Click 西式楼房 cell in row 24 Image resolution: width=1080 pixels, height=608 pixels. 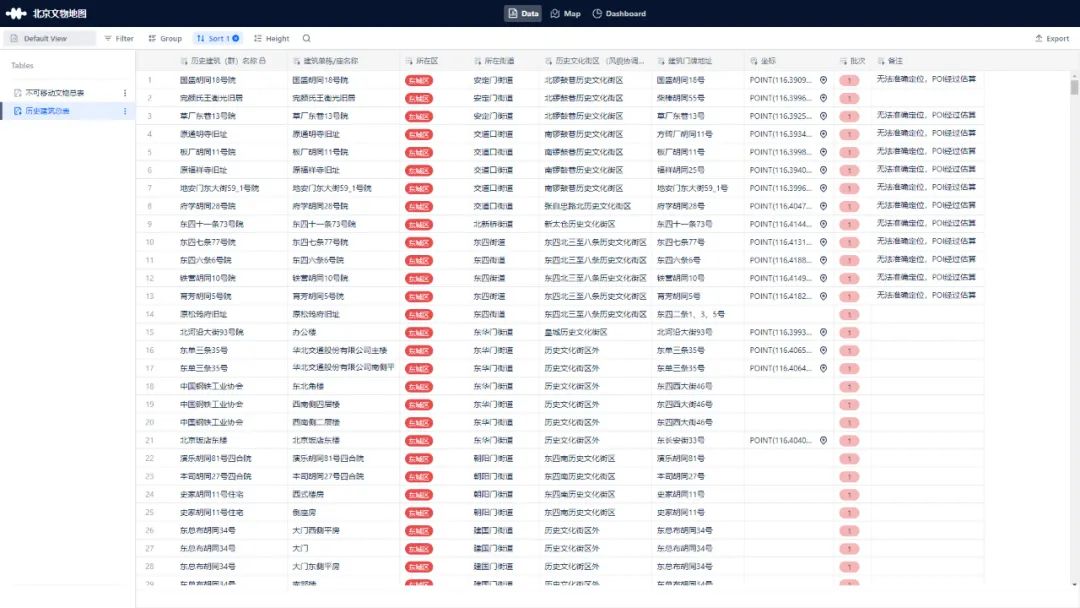coord(308,494)
